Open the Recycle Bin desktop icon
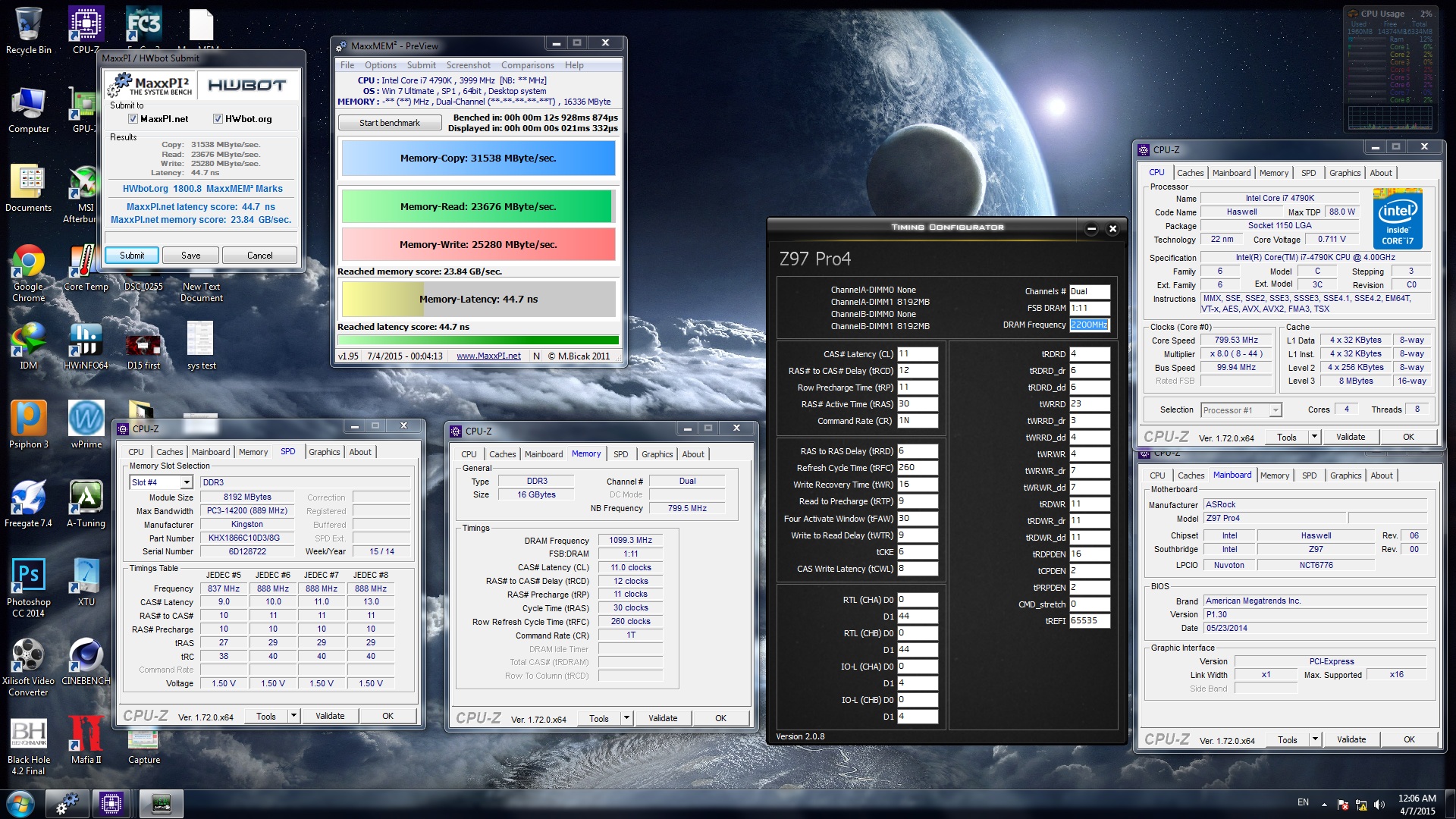The width and height of the screenshot is (1456, 819). [x=28, y=32]
